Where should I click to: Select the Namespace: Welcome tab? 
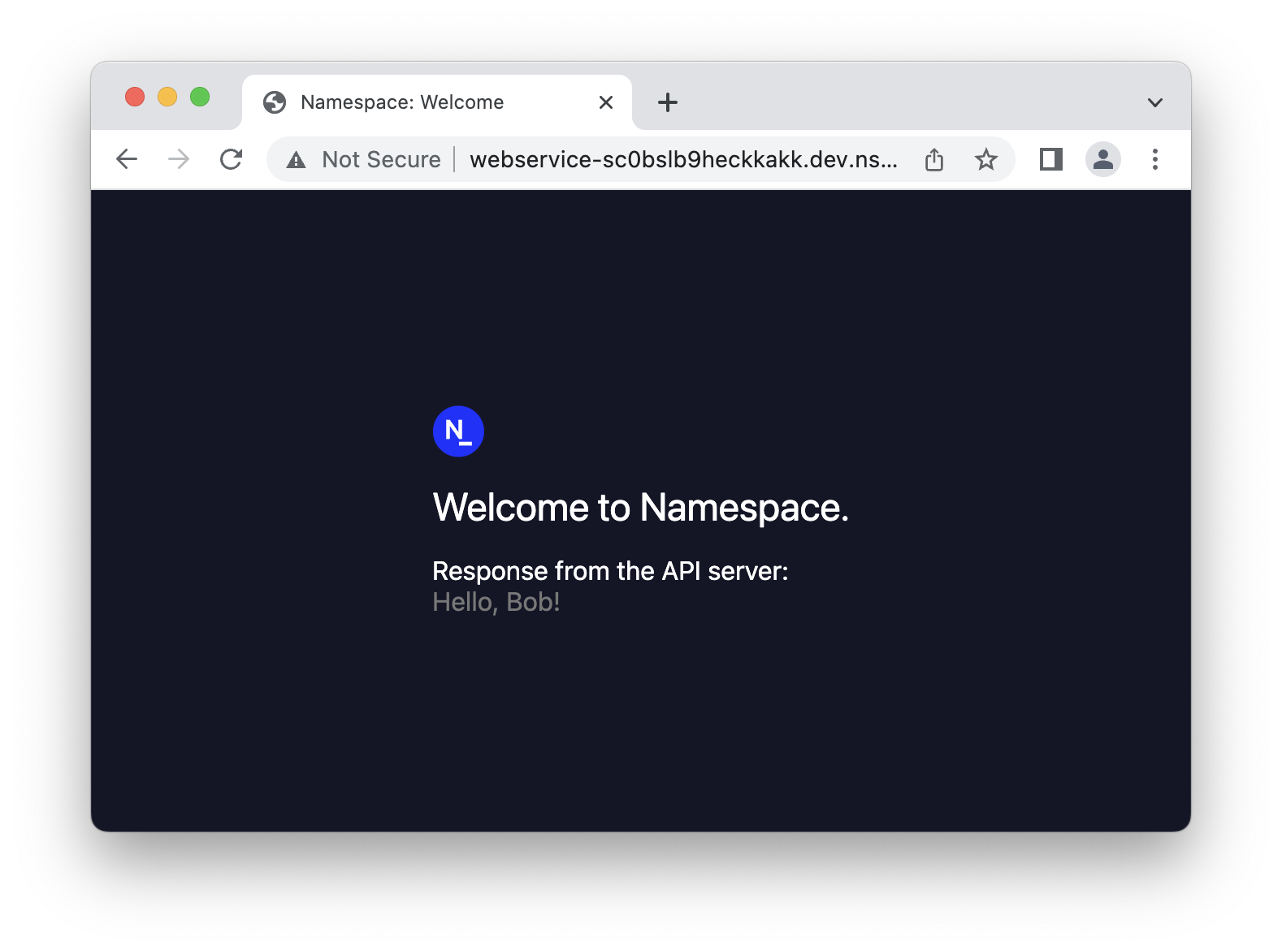[402, 102]
